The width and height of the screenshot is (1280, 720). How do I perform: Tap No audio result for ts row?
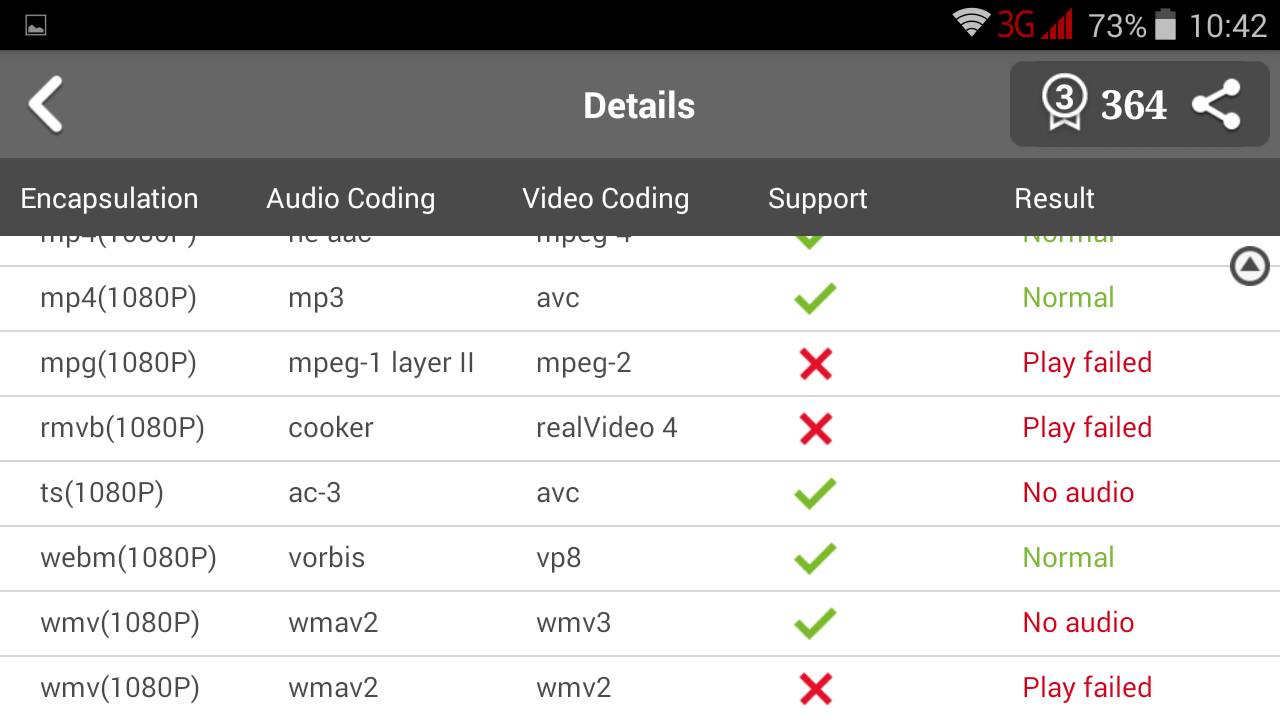coord(1078,493)
